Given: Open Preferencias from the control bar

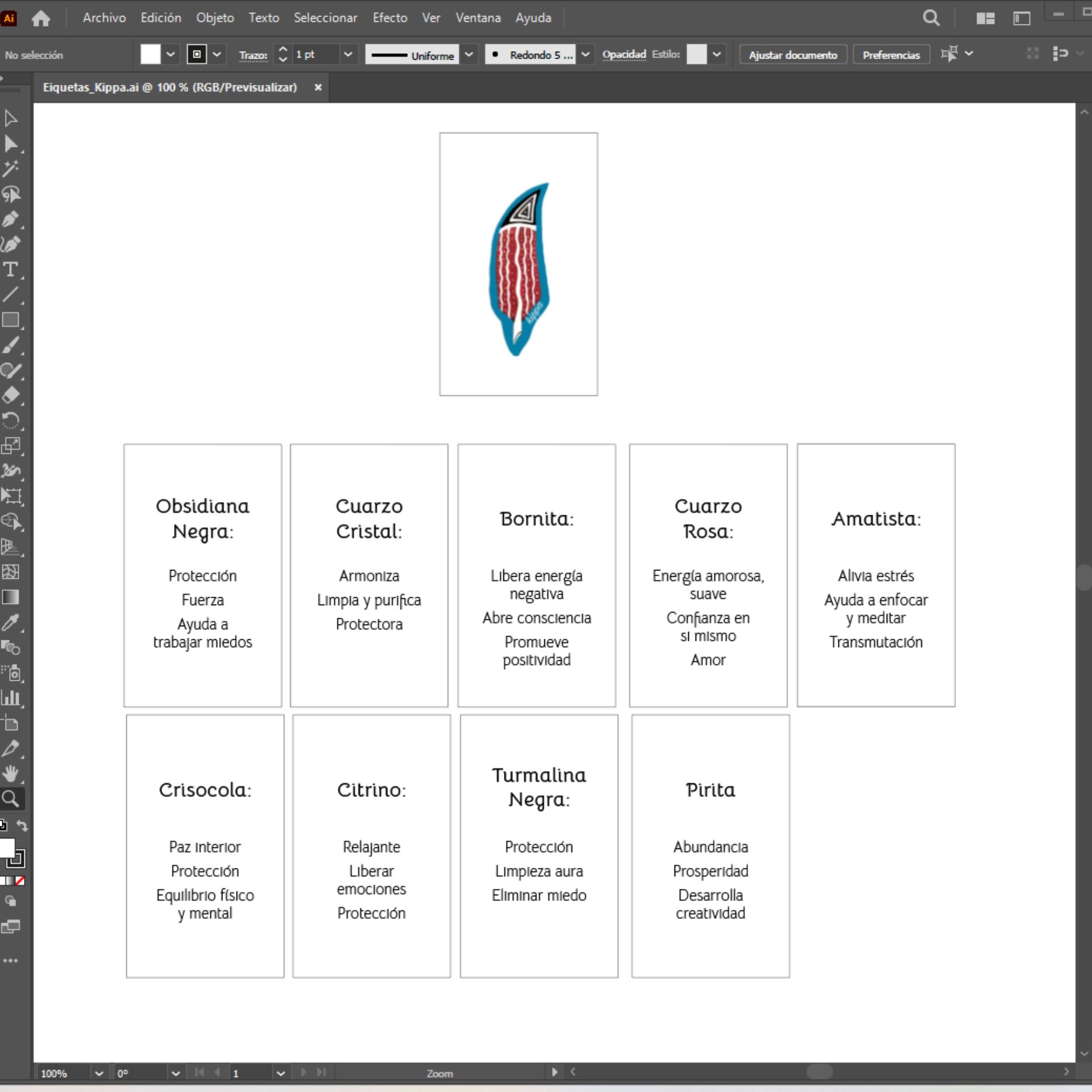Looking at the screenshot, I should coord(891,55).
